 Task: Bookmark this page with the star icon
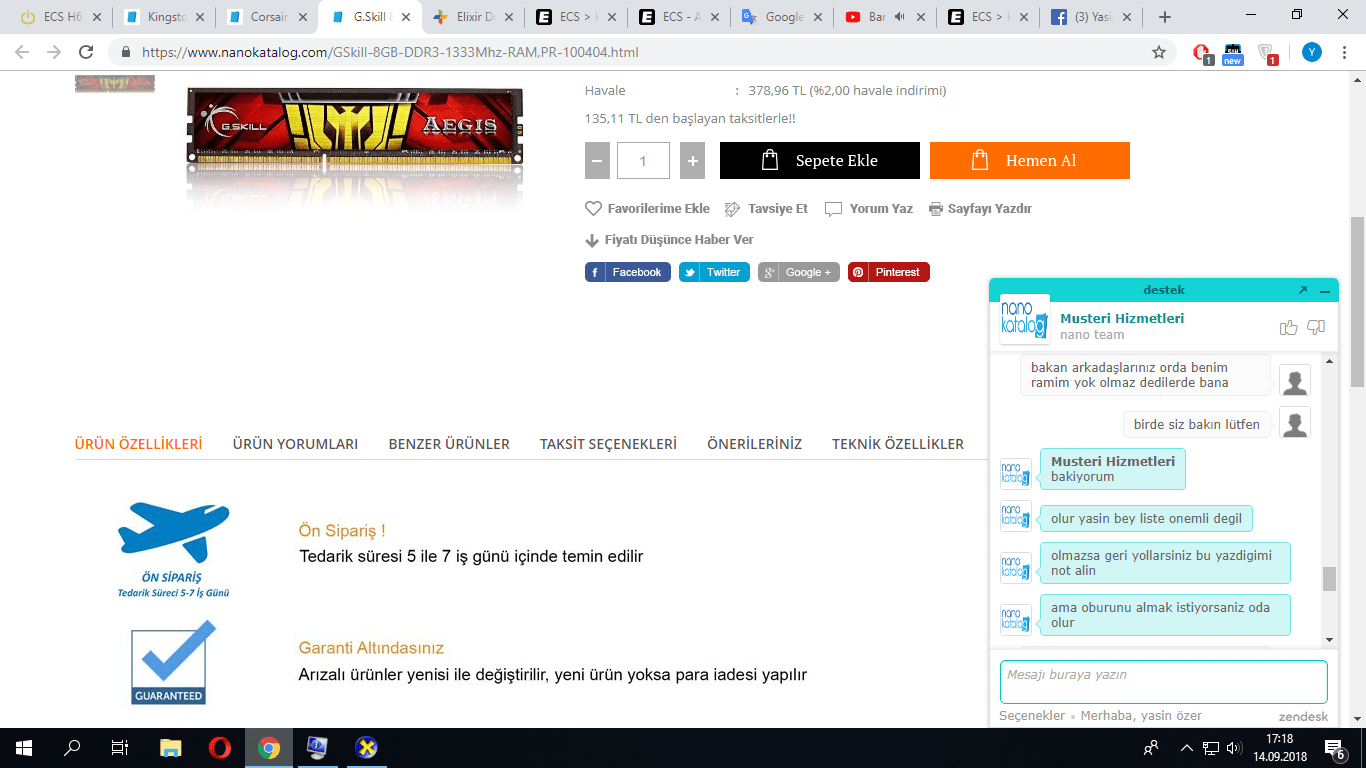point(1159,52)
